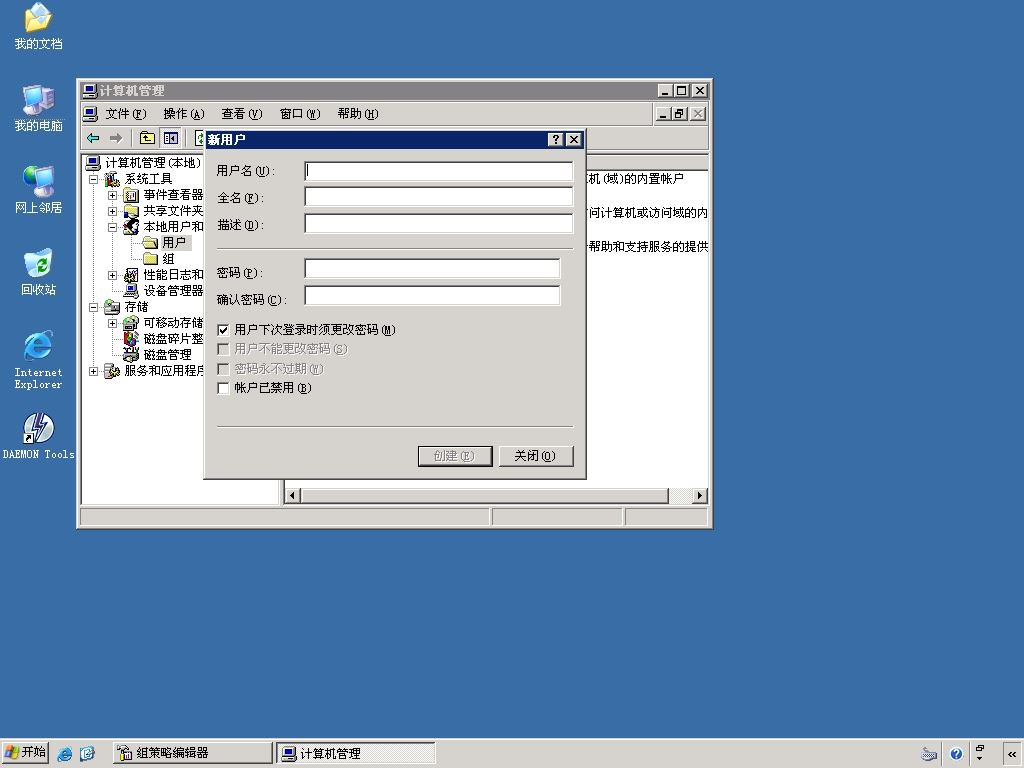Select Internet Explorer desktop icon
Image resolution: width=1024 pixels, height=768 pixels.
click(x=38, y=360)
